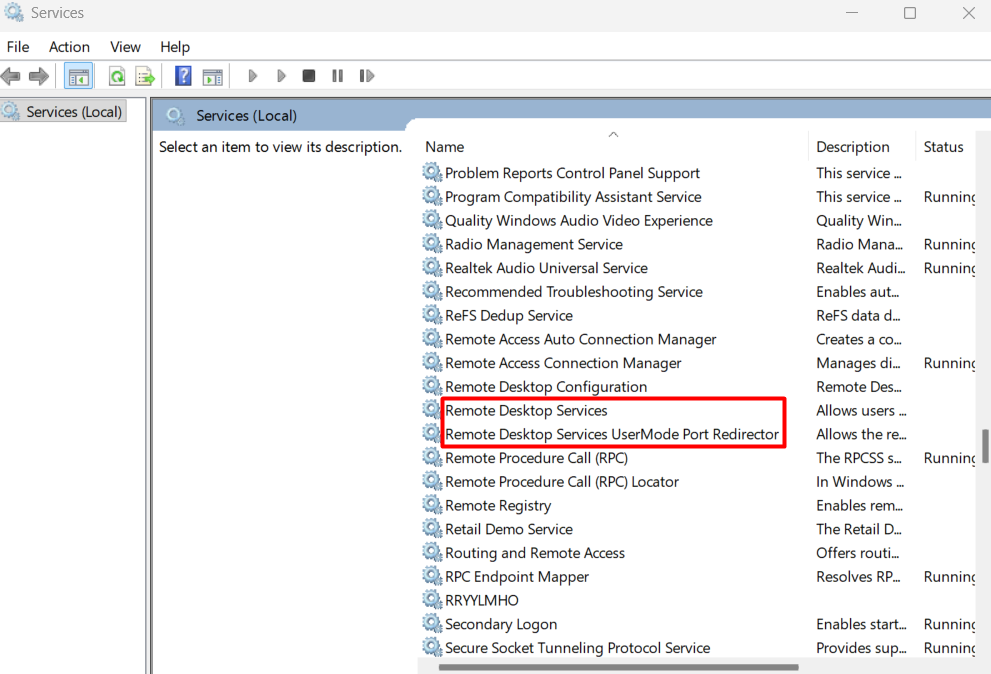This screenshot has height=674, width=991.
Task: Select the Start Service toolbar icon
Action: click(x=252, y=75)
